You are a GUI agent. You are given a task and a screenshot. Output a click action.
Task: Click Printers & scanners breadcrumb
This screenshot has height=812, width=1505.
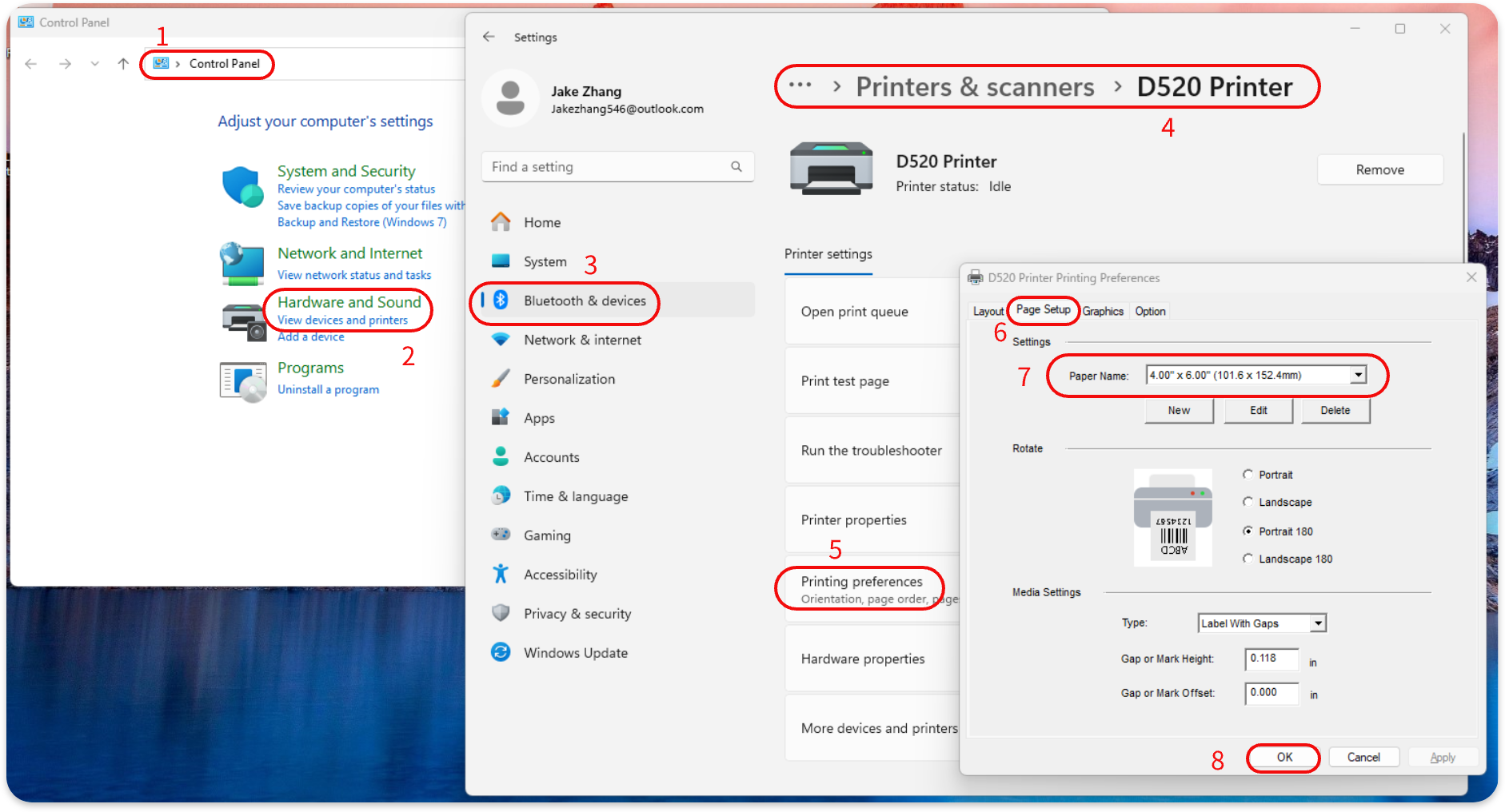pos(975,86)
